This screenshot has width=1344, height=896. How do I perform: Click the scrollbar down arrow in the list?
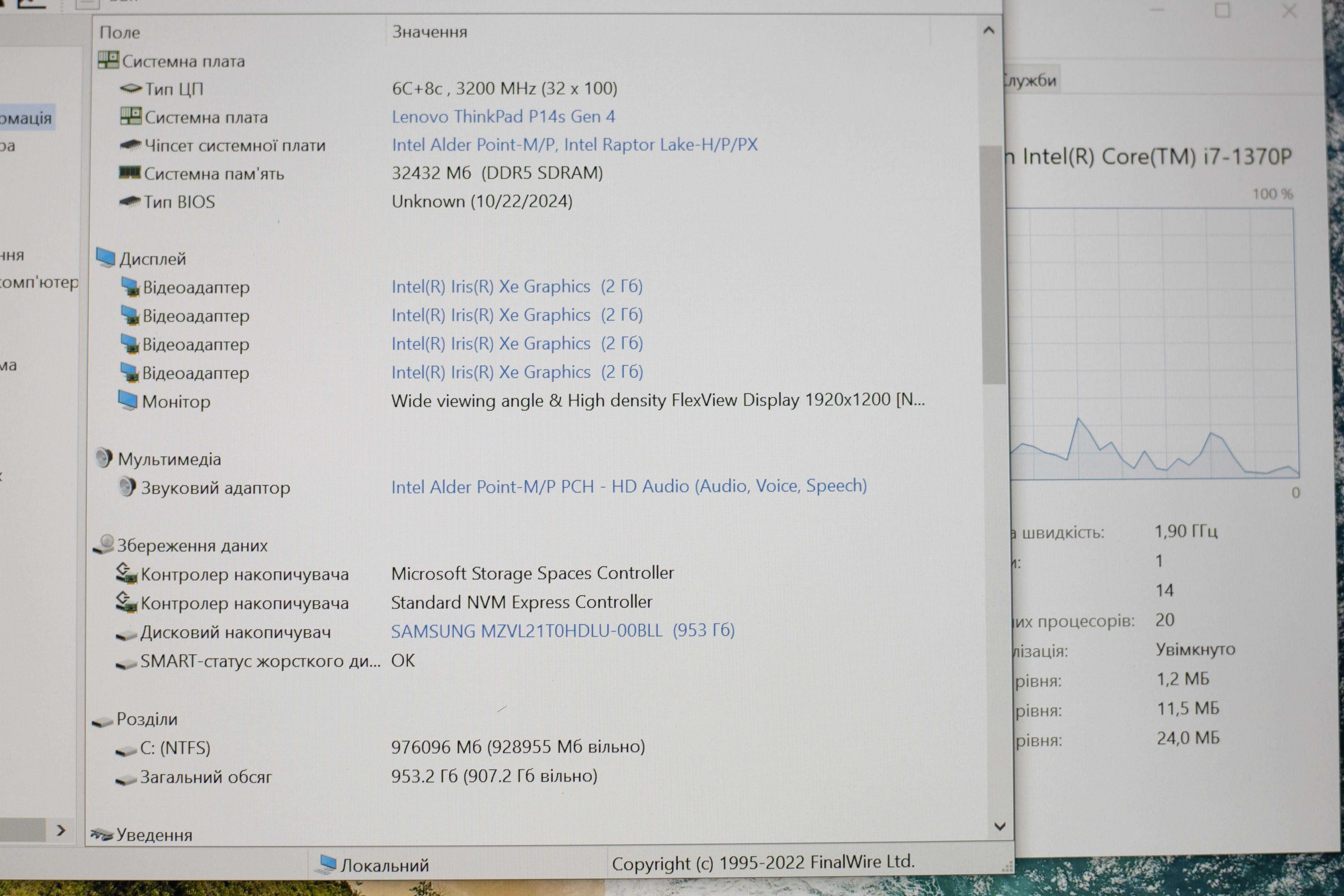tap(1000, 826)
